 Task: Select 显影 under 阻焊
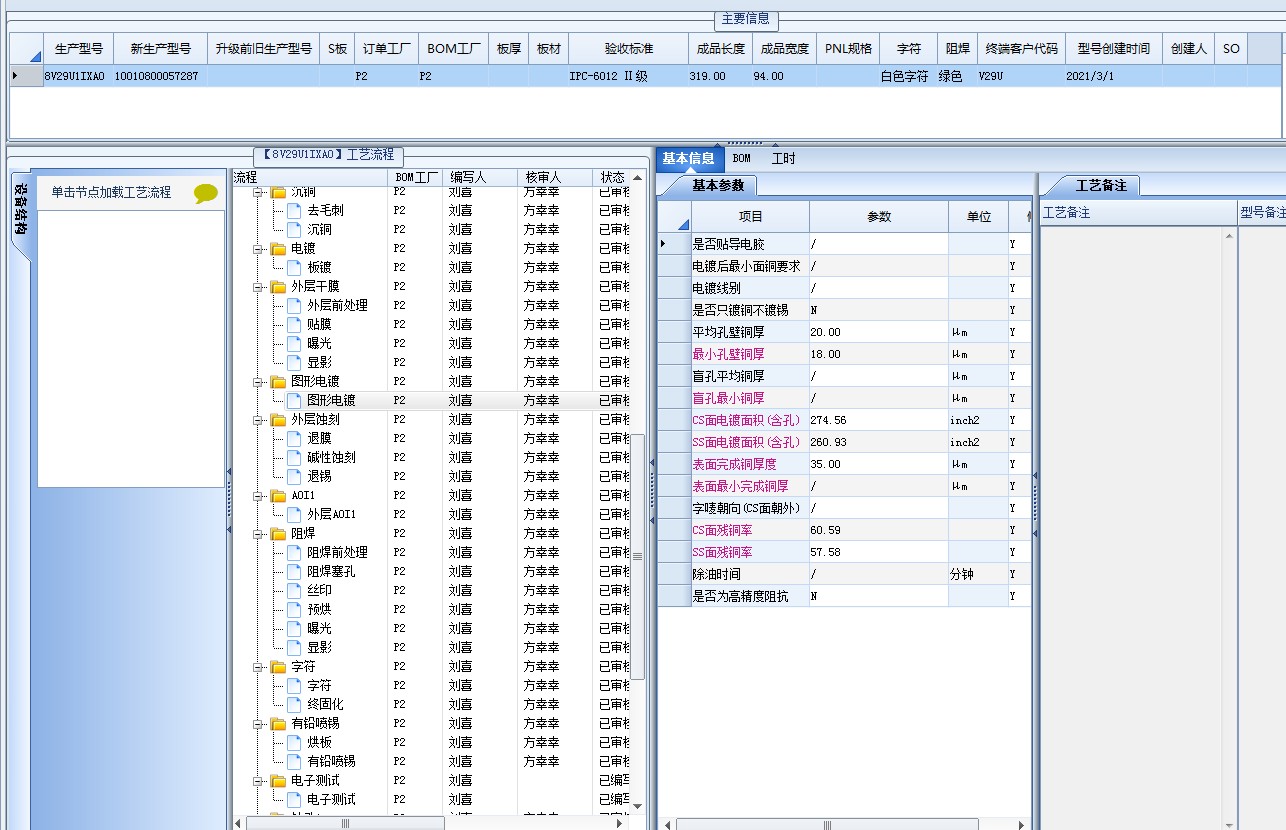(x=319, y=648)
